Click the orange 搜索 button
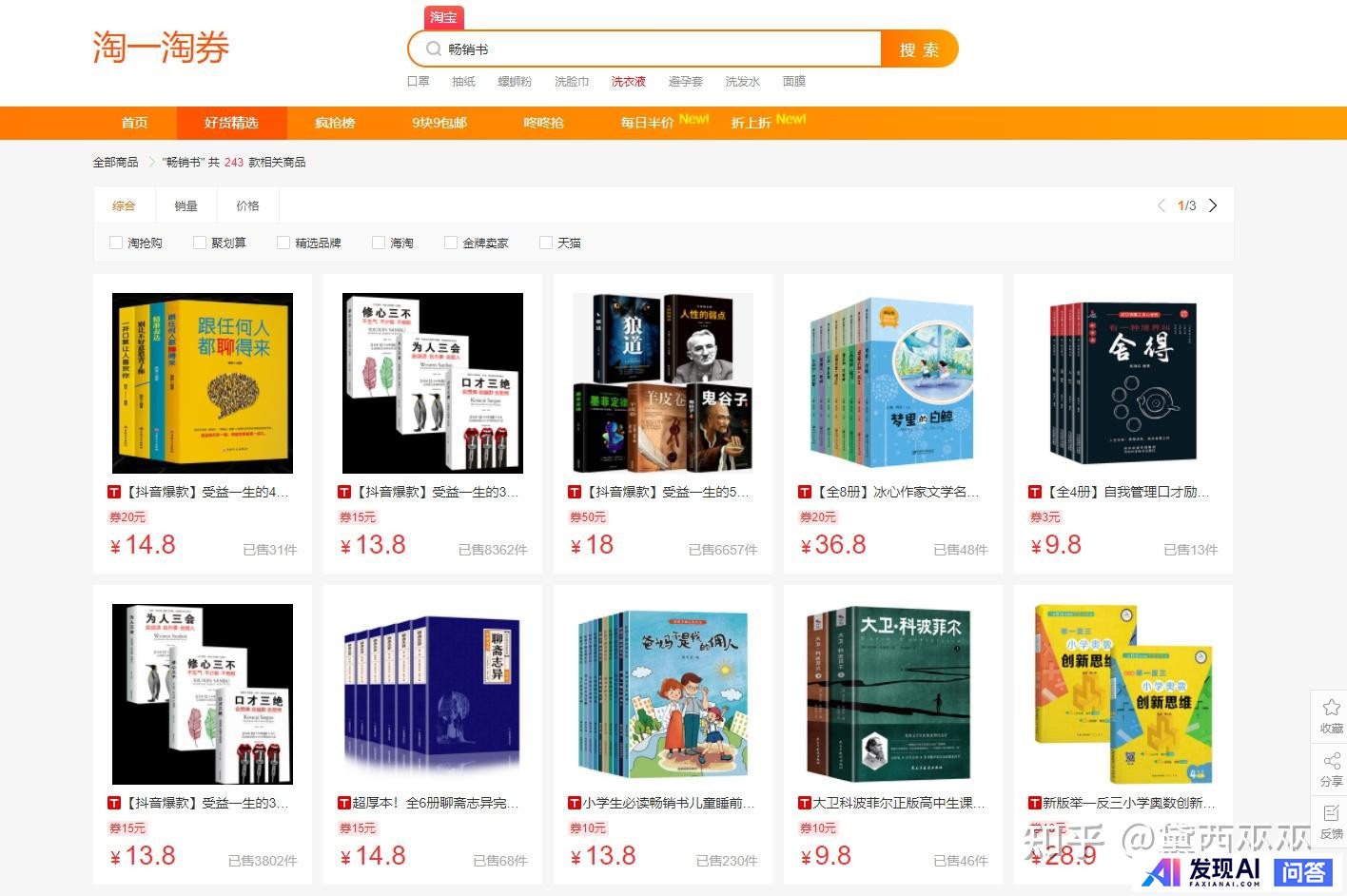The height and width of the screenshot is (896, 1347). 919,49
